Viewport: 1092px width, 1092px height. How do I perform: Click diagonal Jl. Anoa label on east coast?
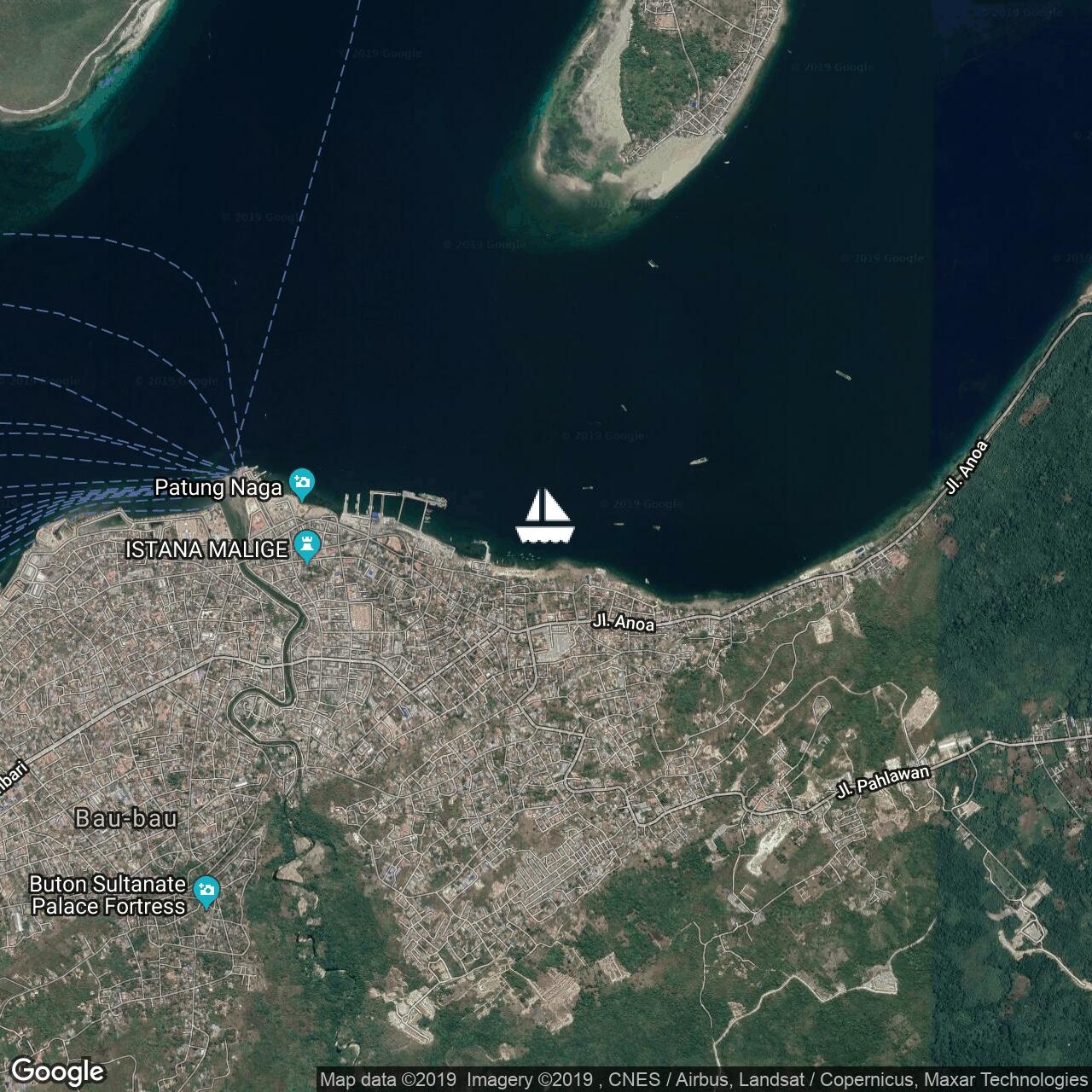coord(967,467)
